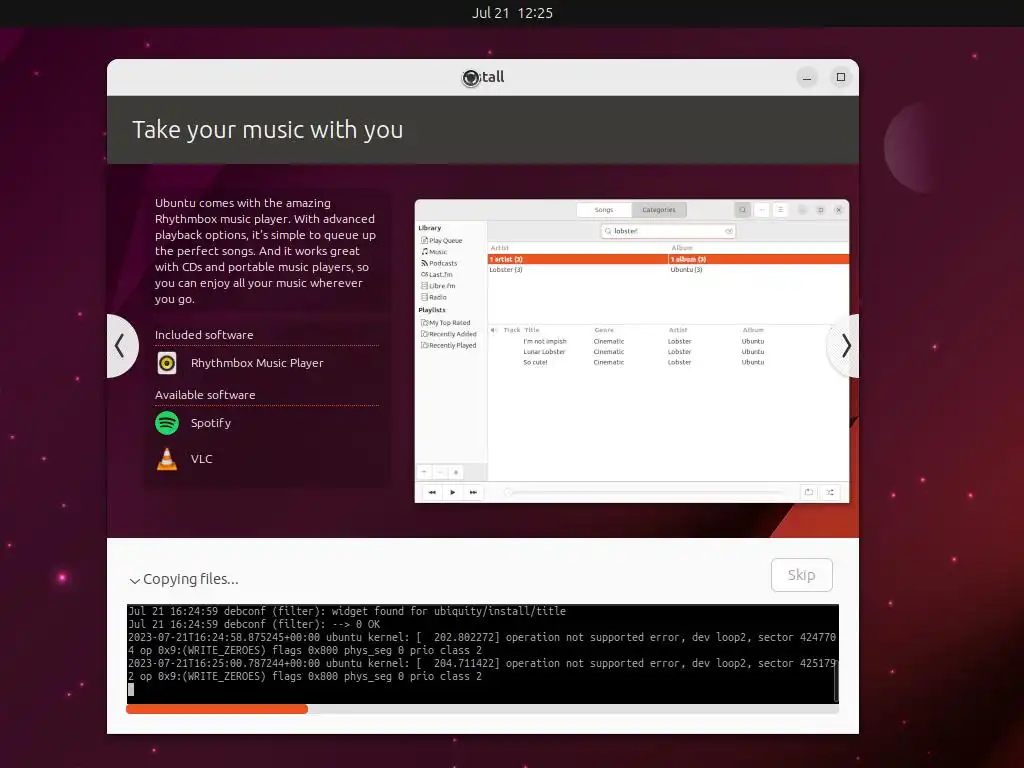Screen dimensions: 1024x768
Task: Click log line "debconf (filter): --> 0 OK"
Action: pyautogui.click(x=302, y=624)
